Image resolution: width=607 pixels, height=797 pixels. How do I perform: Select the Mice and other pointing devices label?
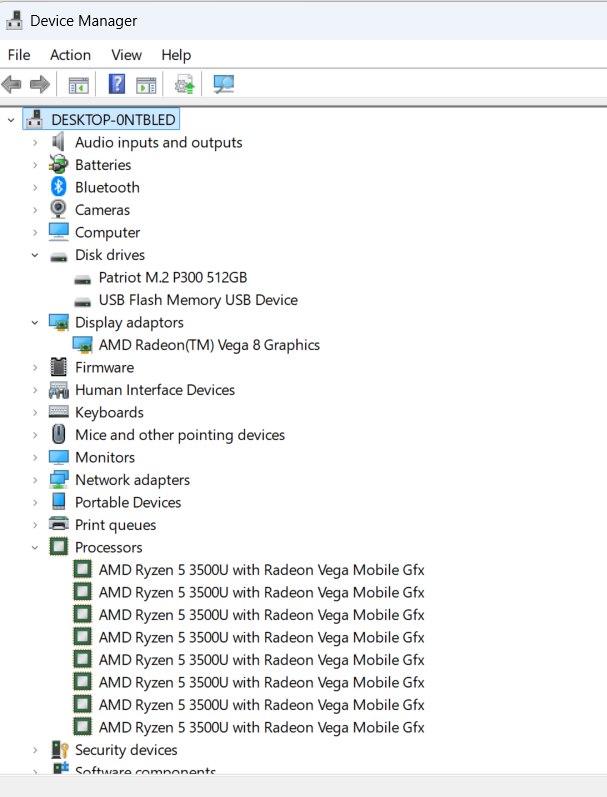180,435
